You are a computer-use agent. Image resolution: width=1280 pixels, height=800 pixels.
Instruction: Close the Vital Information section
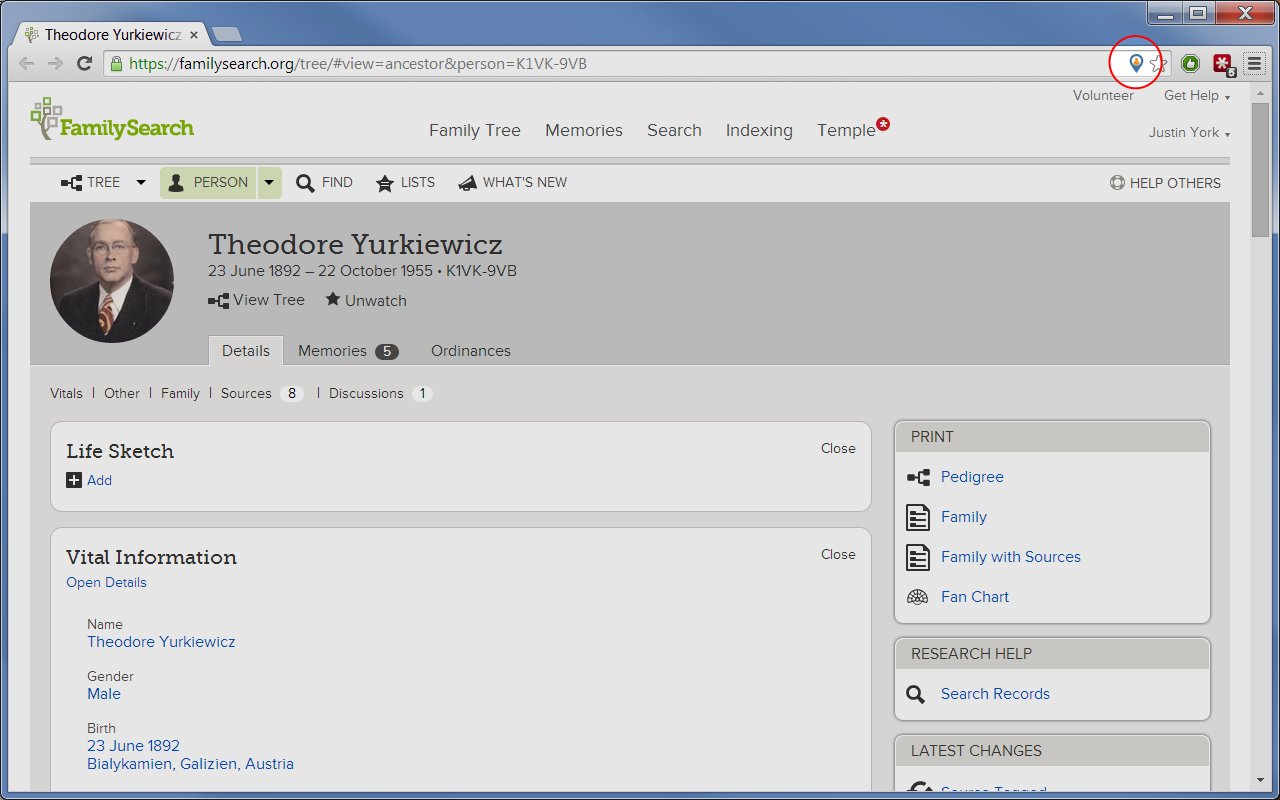click(838, 554)
